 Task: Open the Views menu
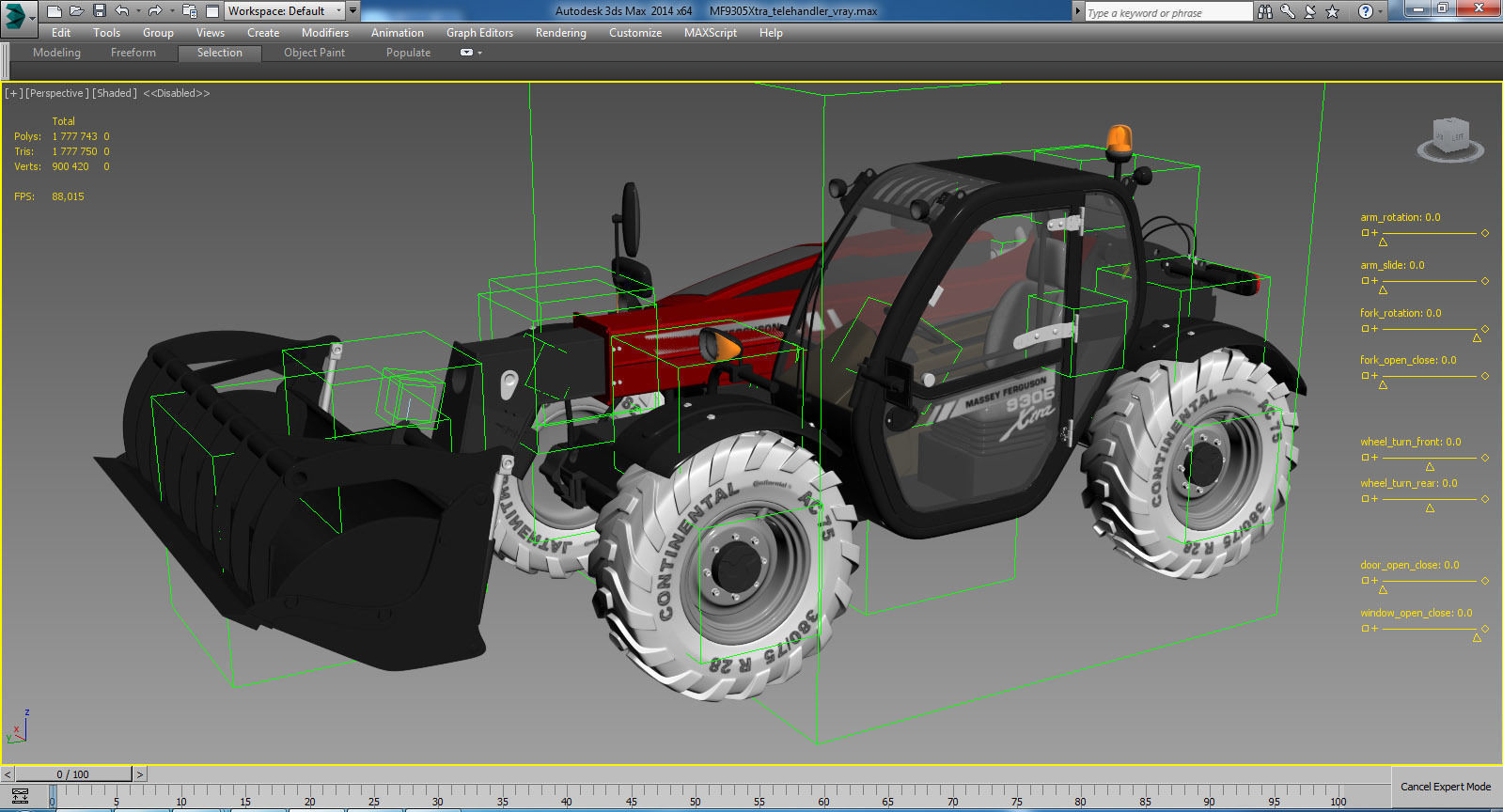[211, 33]
